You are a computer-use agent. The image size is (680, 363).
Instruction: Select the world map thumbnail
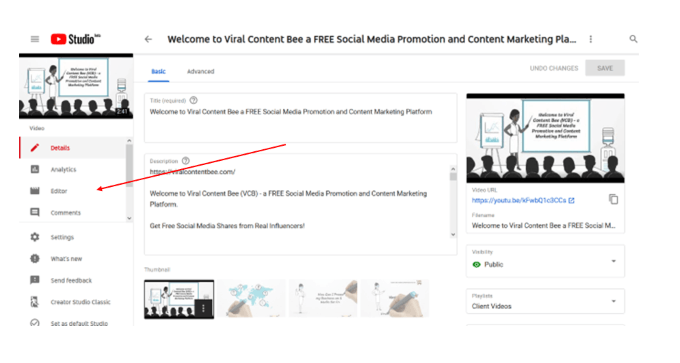252,298
